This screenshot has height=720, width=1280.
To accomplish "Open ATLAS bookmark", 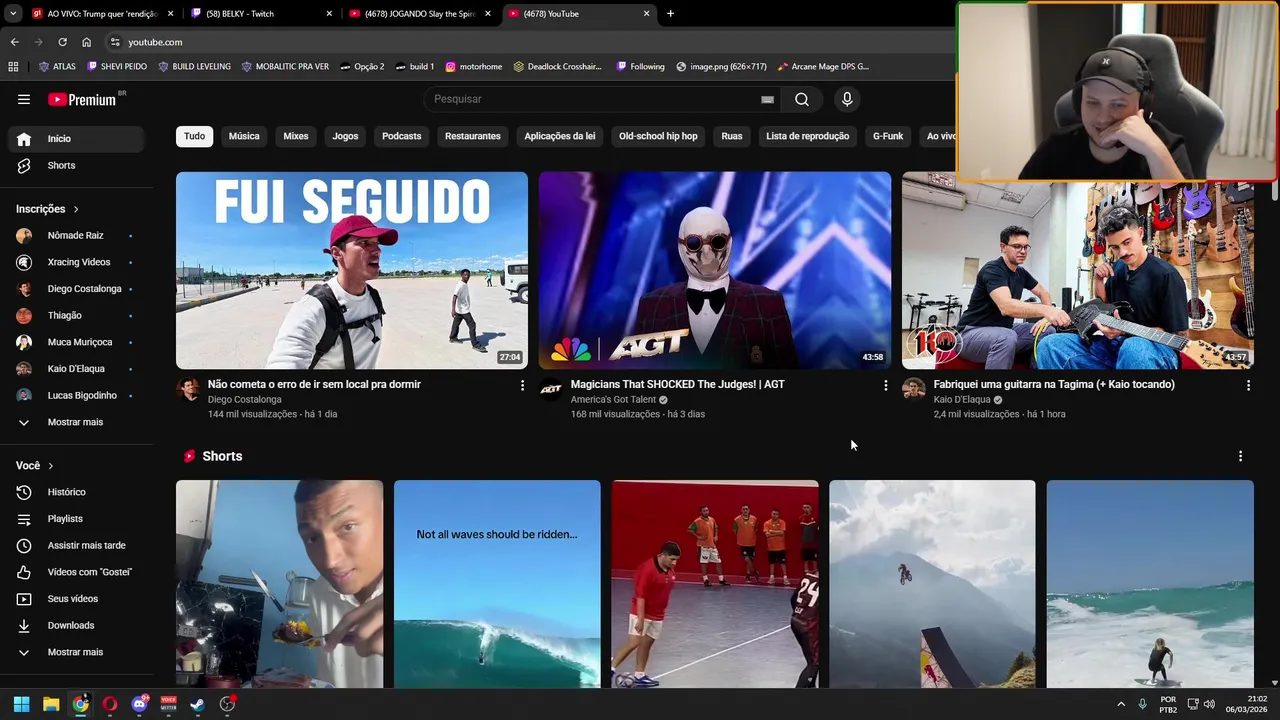I will (57, 67).
